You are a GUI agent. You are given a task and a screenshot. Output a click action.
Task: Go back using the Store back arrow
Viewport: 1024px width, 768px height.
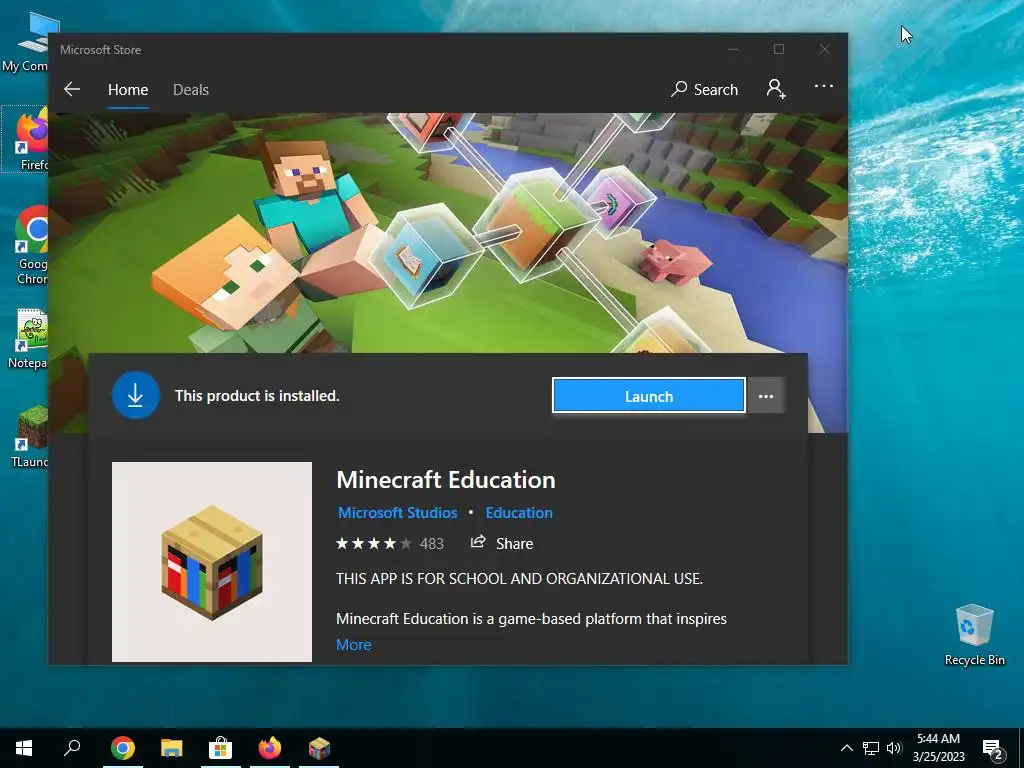pyautogui.click(x=72, y=89)
